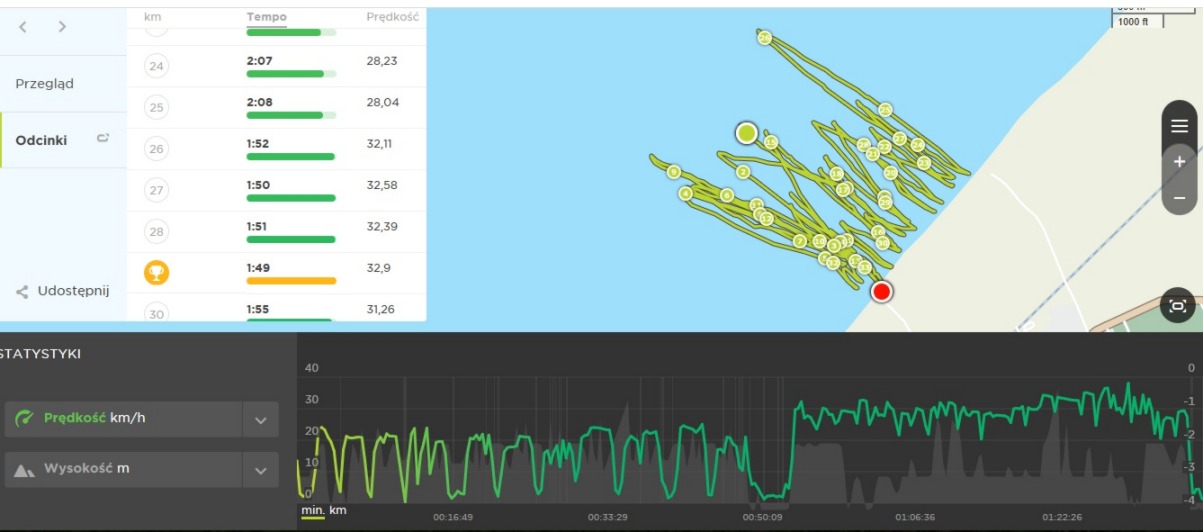Viewport: 1203px width, 532px height.
Task: Click the speedometer icon beside Prędkość
Action: (26, 419)
